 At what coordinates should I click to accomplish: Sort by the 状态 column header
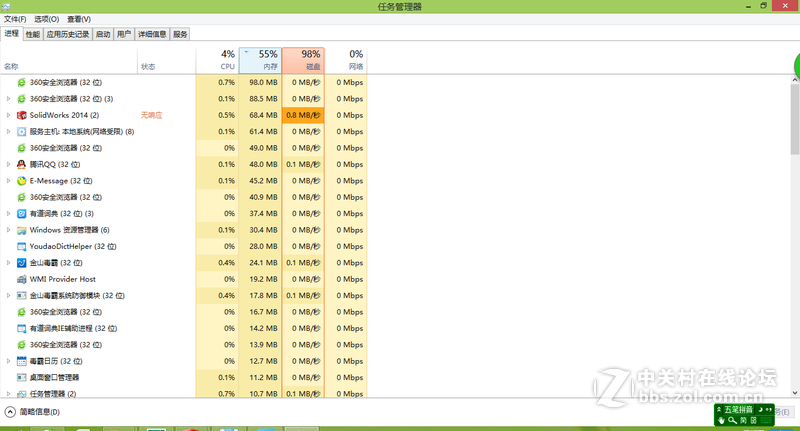[x=166, y=60]
